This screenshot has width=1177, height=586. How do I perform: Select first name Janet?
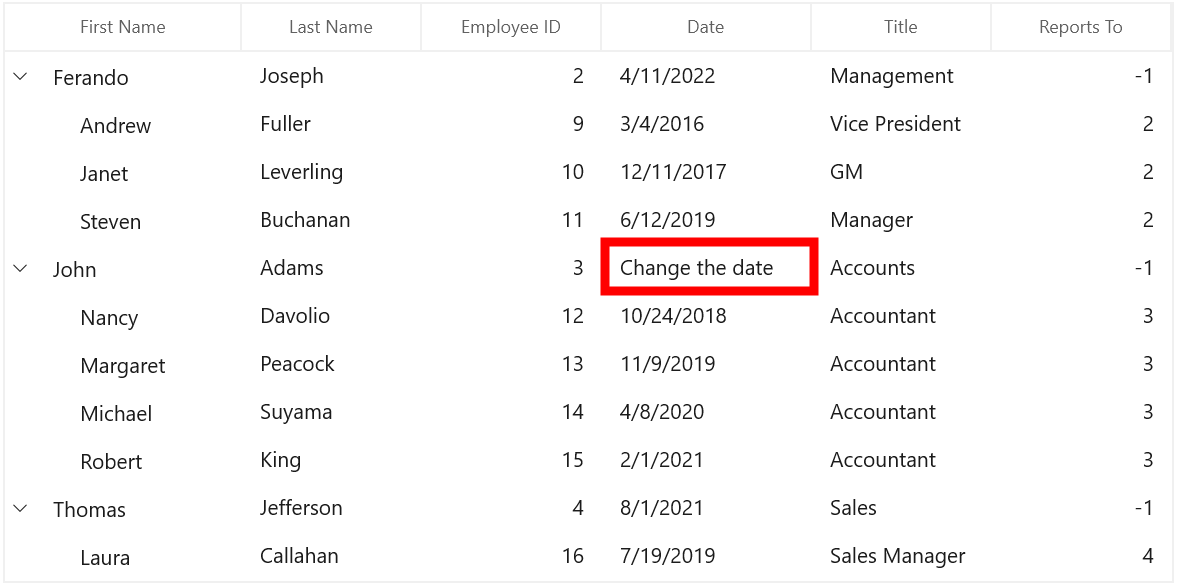coord(104,174)
